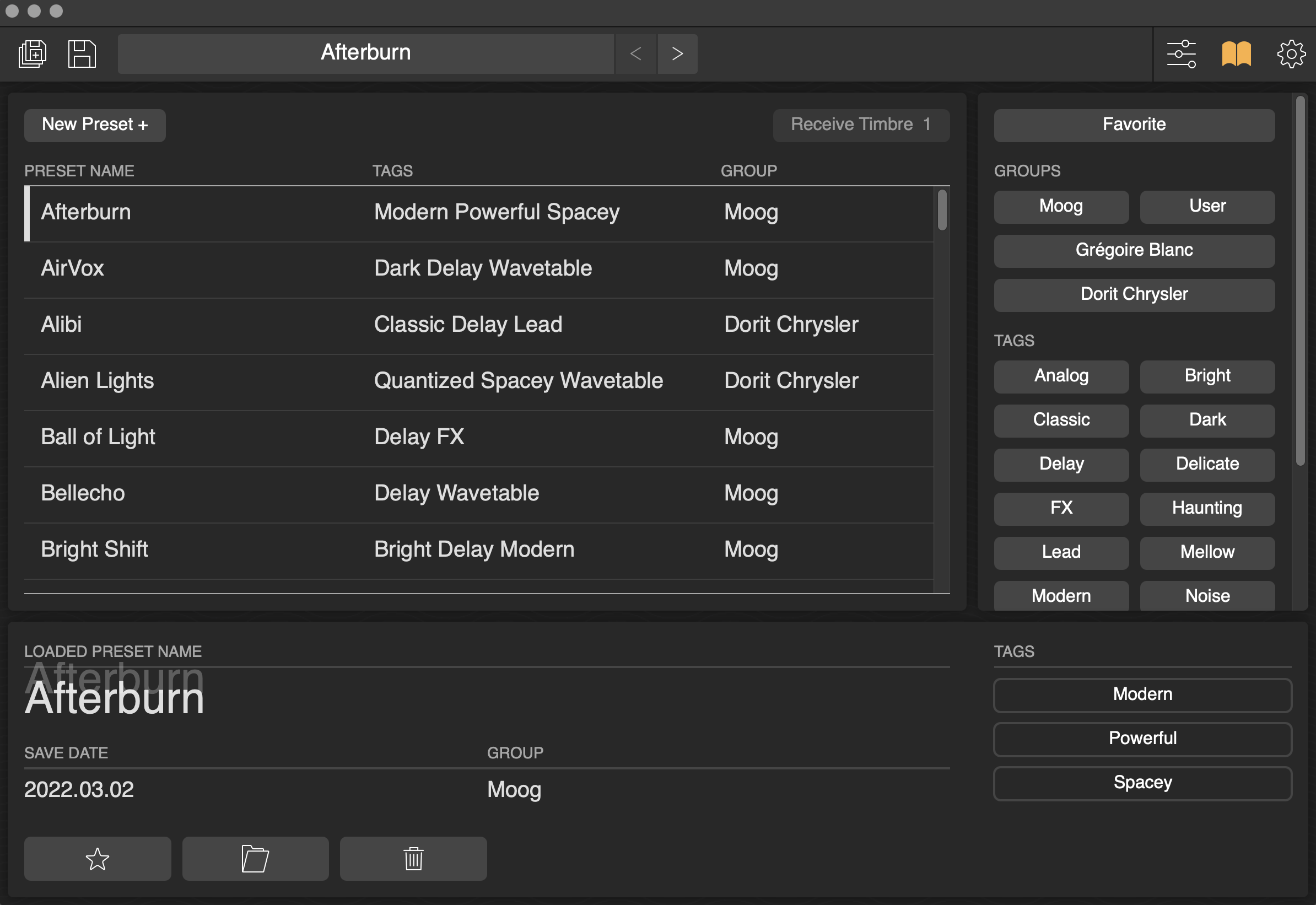Click the folder icon button
1316x905 pixels.
255,859
